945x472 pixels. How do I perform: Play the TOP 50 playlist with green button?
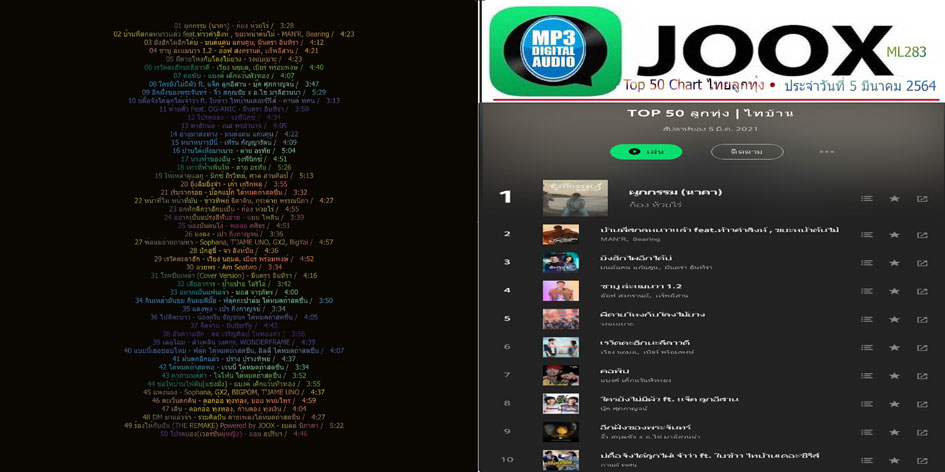(x=645, y=152)
